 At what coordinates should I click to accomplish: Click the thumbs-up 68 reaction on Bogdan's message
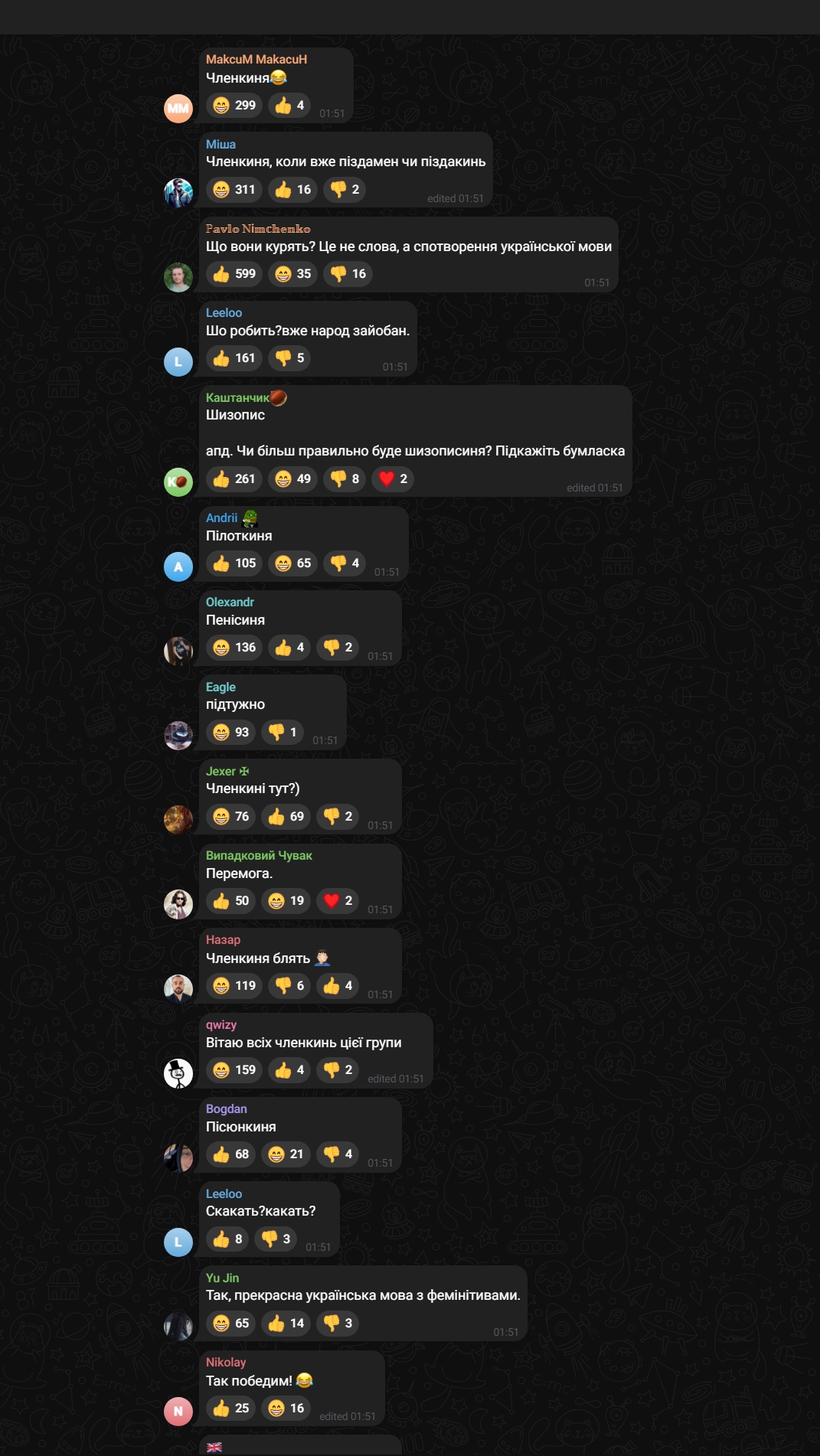[x=230, y=1154]
